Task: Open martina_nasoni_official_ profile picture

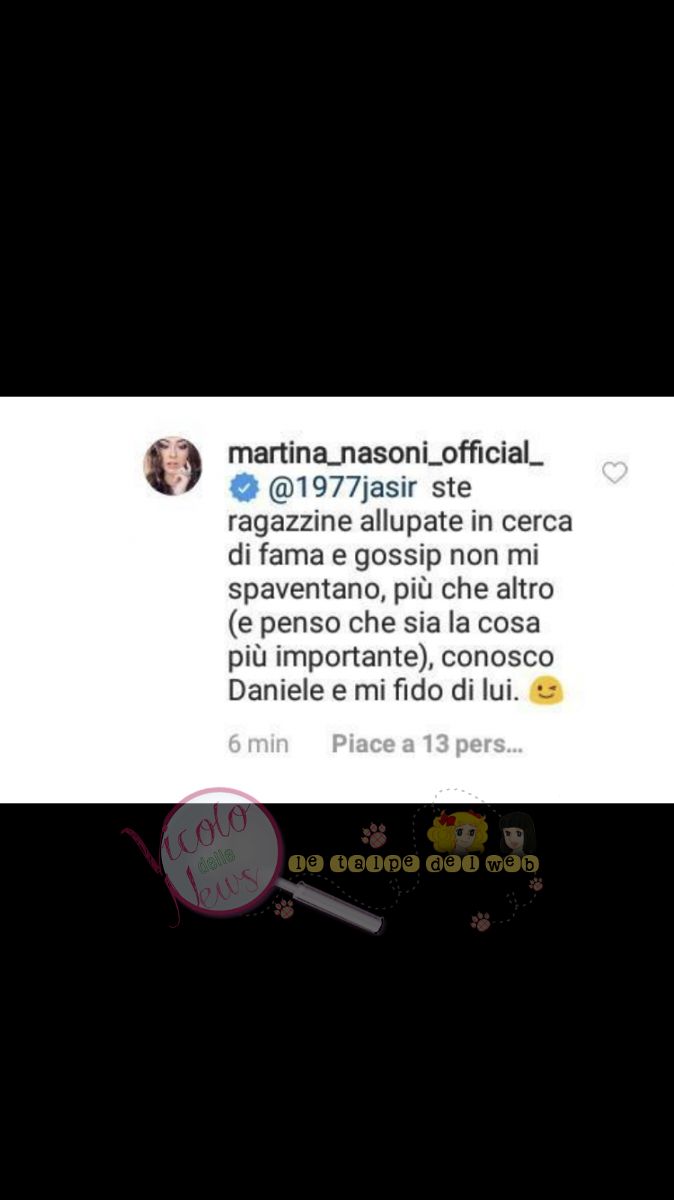Action: coord(173,466)
